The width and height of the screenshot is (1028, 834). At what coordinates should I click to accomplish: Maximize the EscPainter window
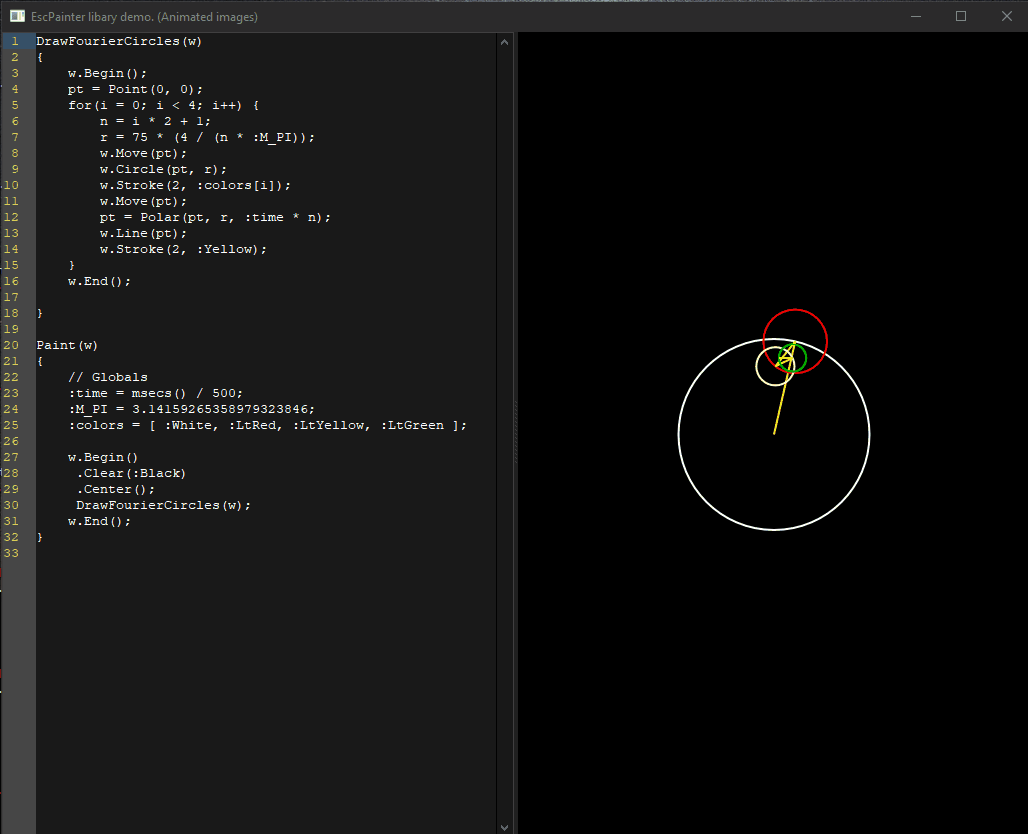coord(961,16)
